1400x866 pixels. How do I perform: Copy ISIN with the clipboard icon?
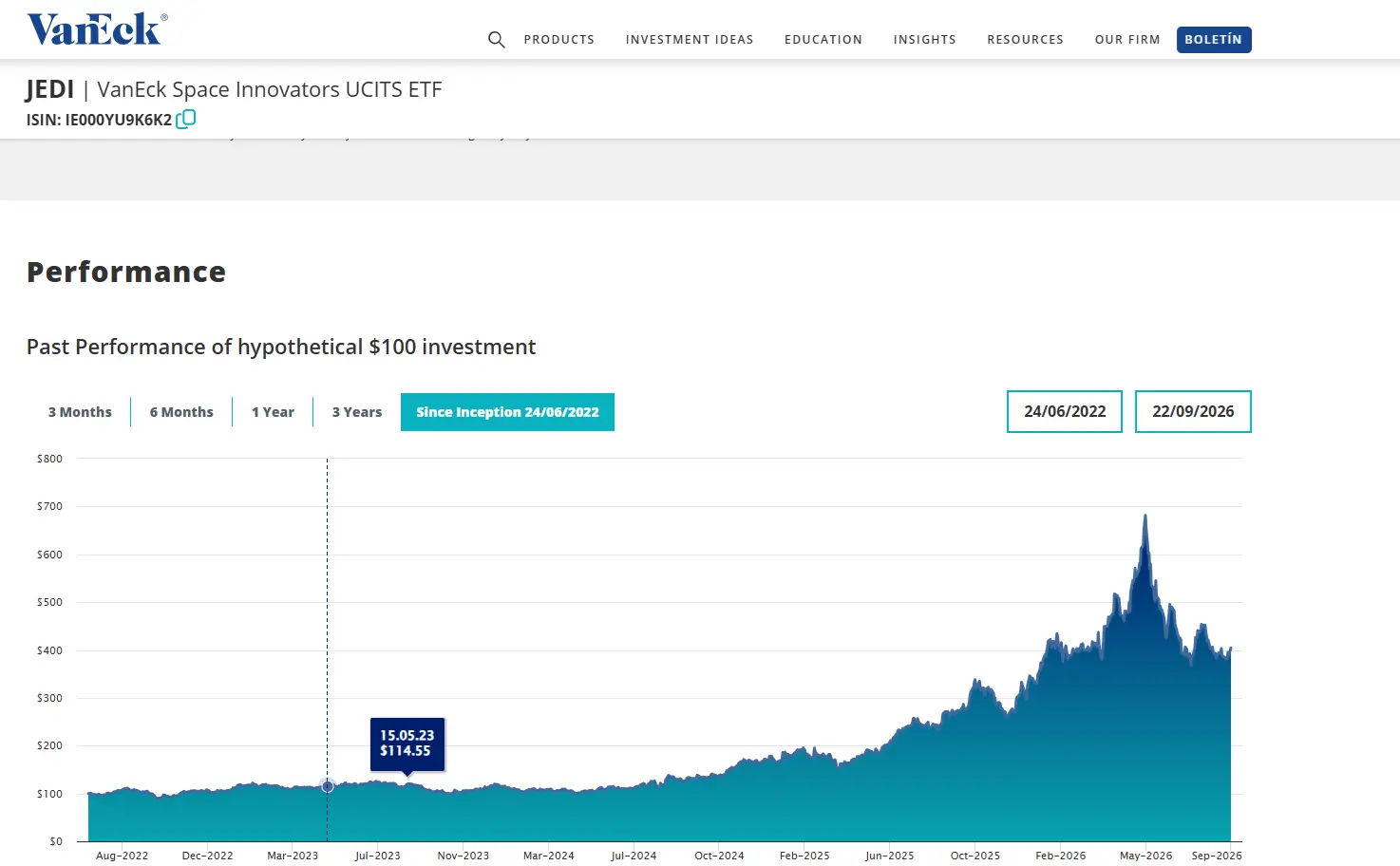186,119
